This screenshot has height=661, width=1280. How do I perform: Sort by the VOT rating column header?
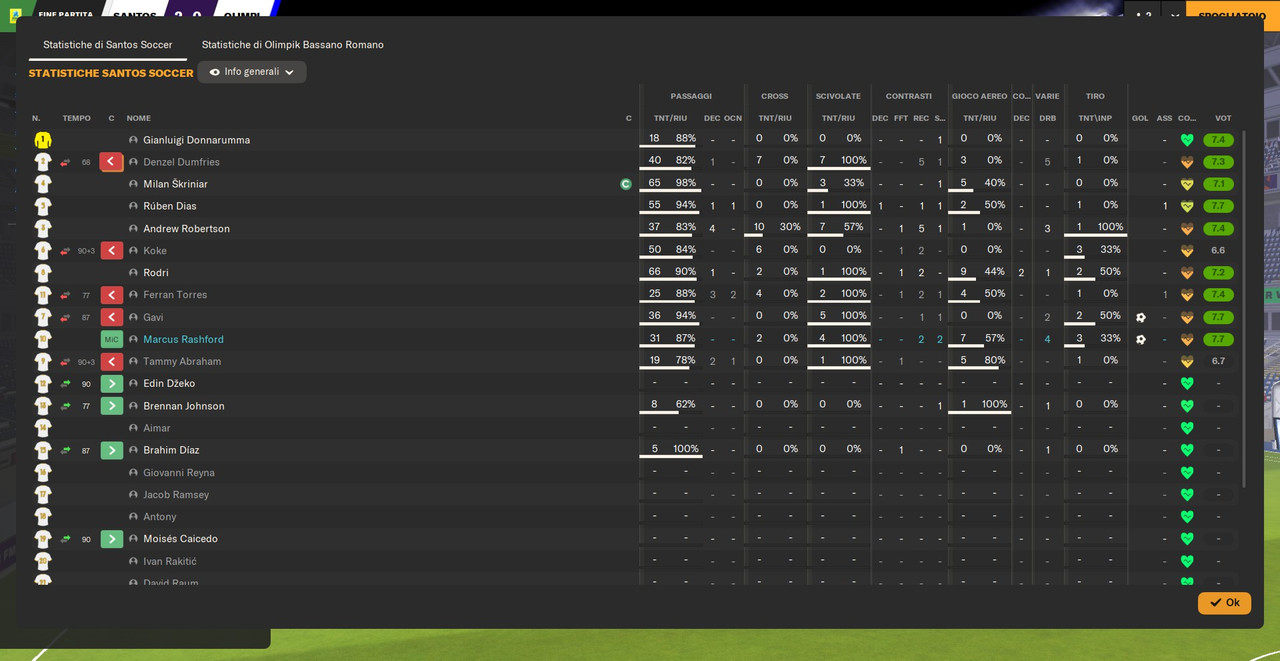[x=1223, y=118]
